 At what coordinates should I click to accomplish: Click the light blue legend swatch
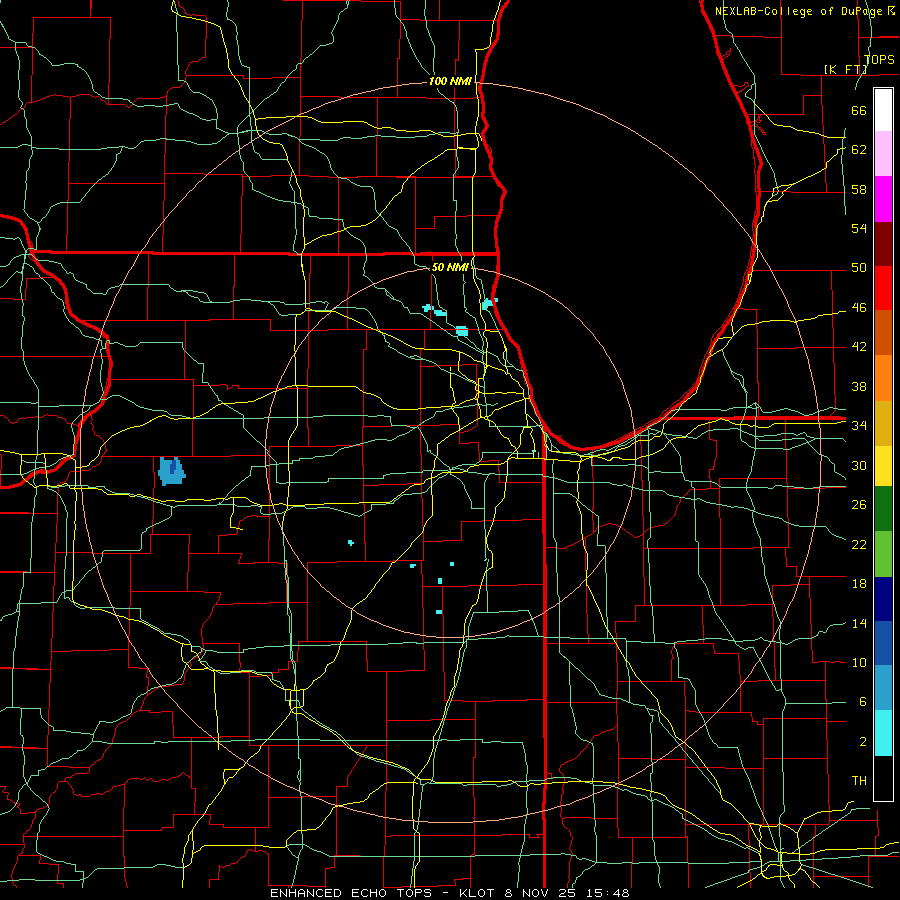pyautogui.click(x=883, y=688)
